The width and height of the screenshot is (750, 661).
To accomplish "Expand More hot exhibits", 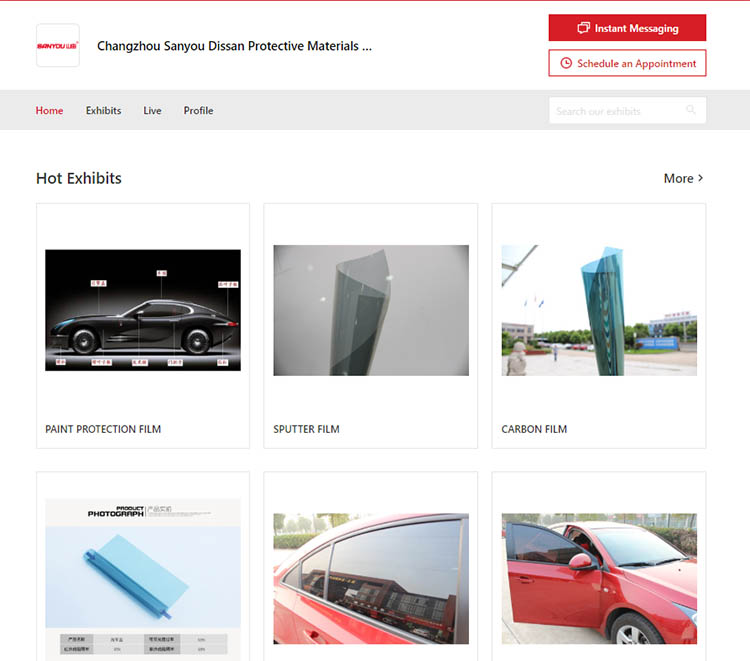I will pyautogui.click(x=683, y=178).
